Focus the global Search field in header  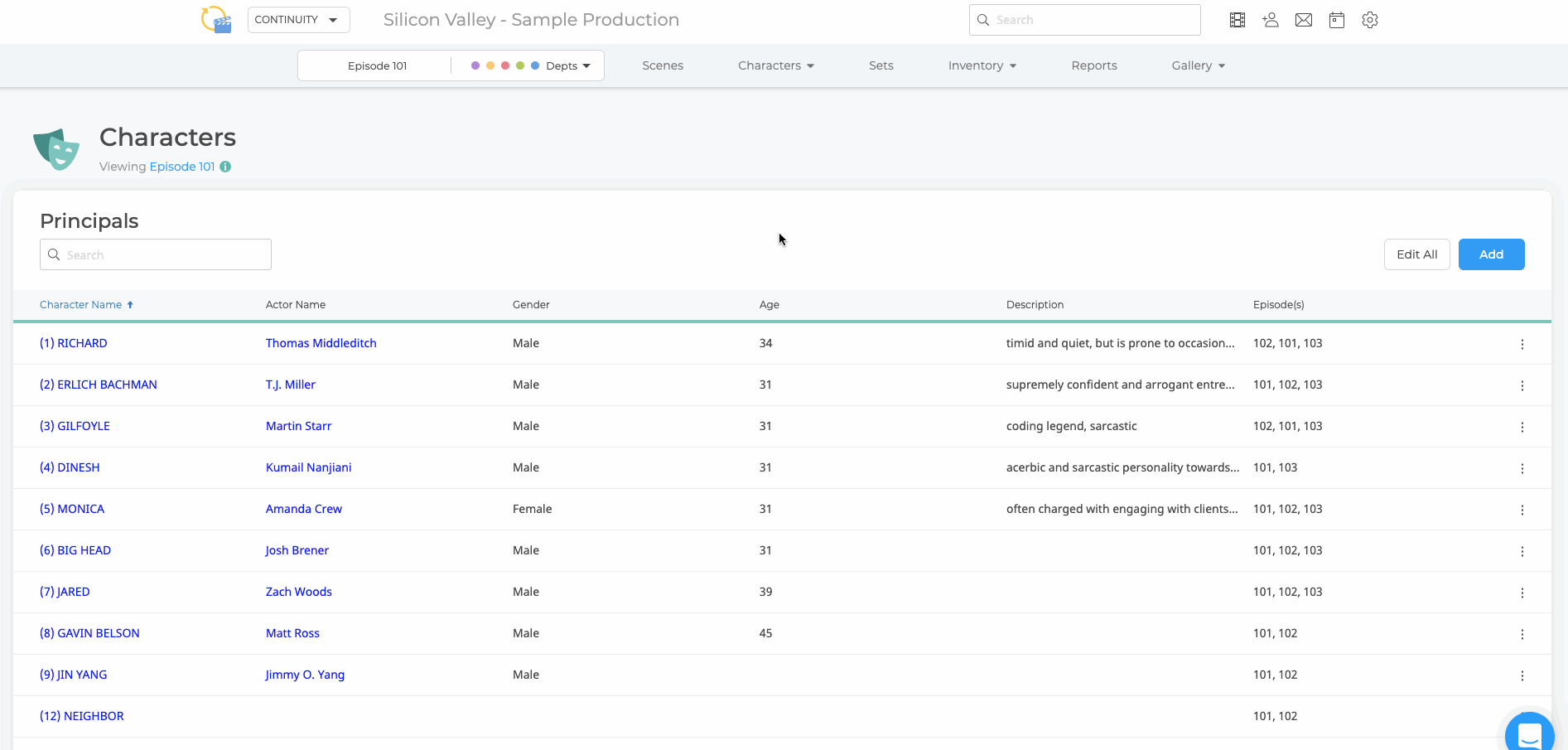click(1085, 20)
